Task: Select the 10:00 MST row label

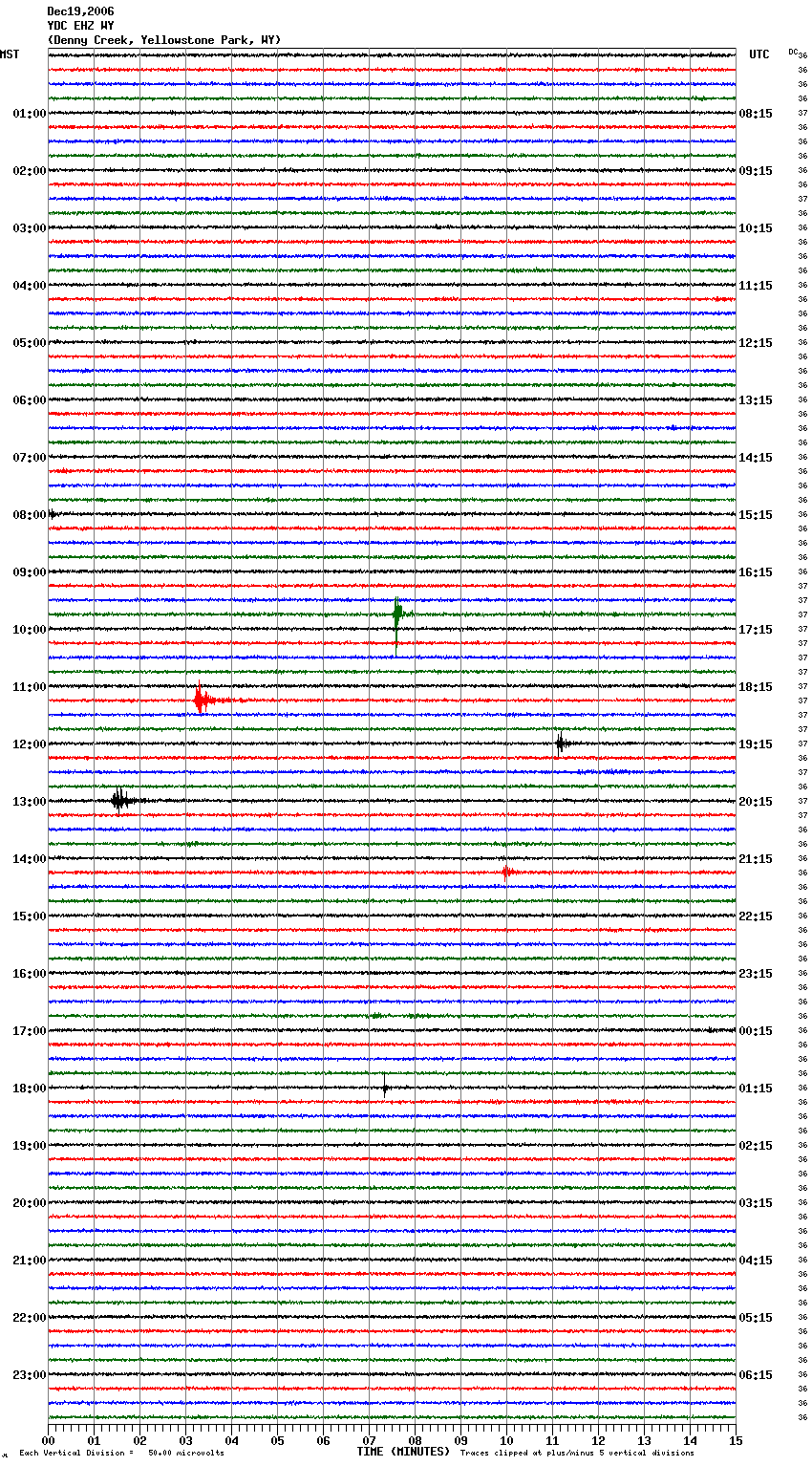Action: click(30, 630)
